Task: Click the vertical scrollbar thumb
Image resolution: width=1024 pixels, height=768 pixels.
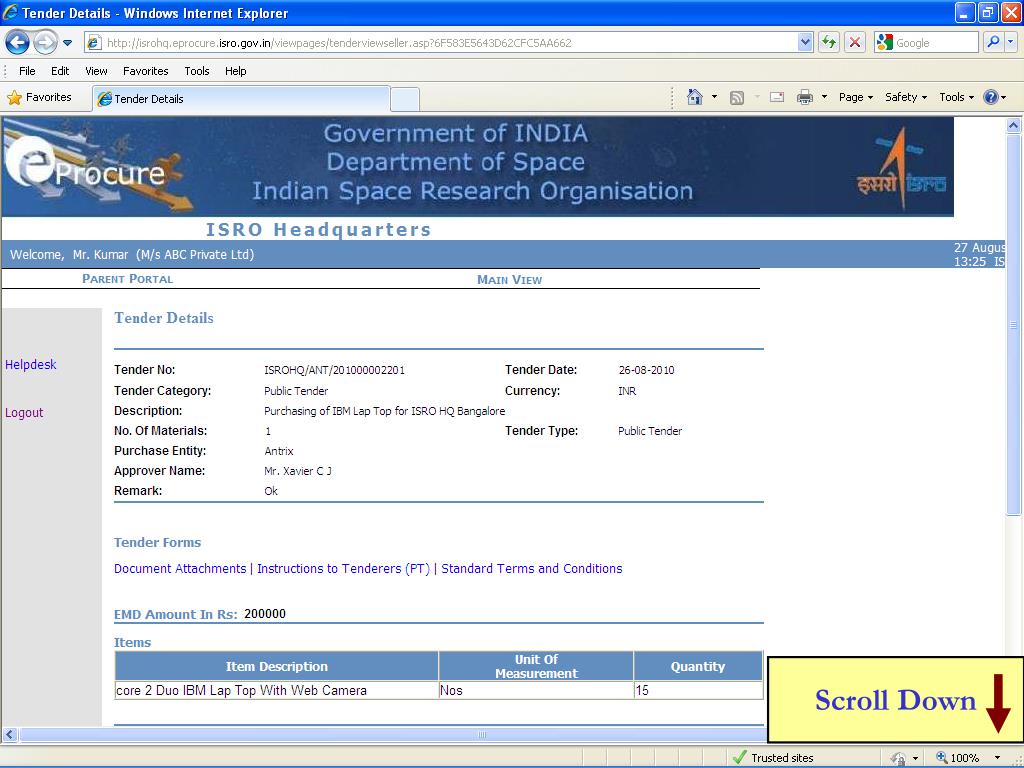Action: pyautogui.click(x=1014, y=325)
